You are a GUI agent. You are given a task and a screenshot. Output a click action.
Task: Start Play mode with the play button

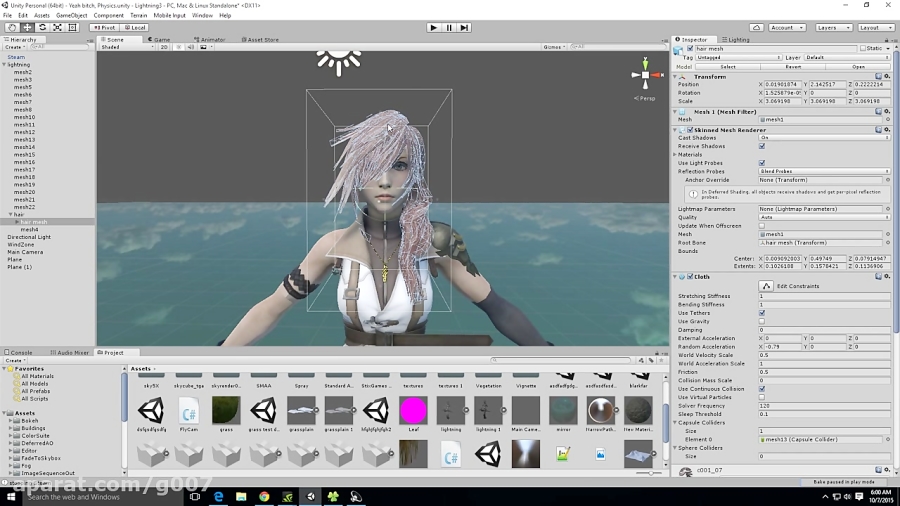click(433, 28)
